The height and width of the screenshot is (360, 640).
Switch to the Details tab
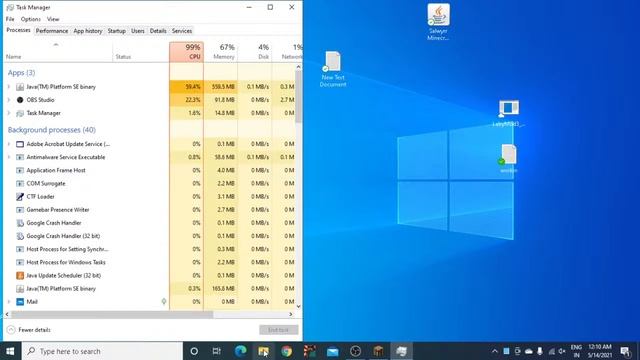158,31
